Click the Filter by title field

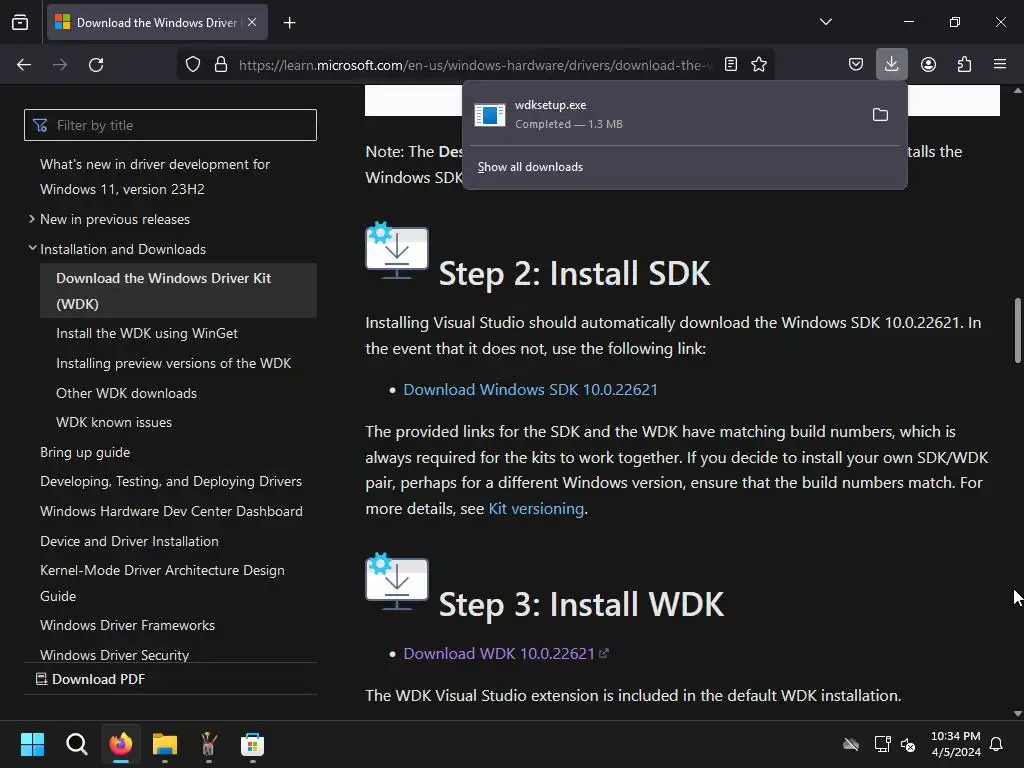click(170, 125)
